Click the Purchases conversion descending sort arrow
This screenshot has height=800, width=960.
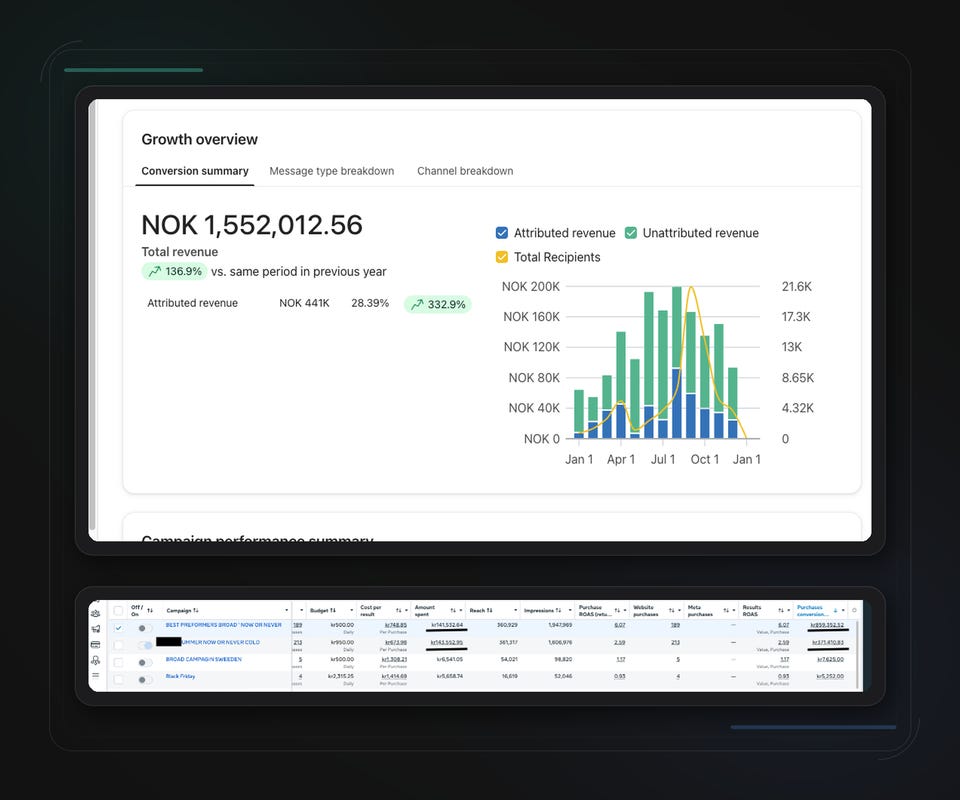pos(836,610)
